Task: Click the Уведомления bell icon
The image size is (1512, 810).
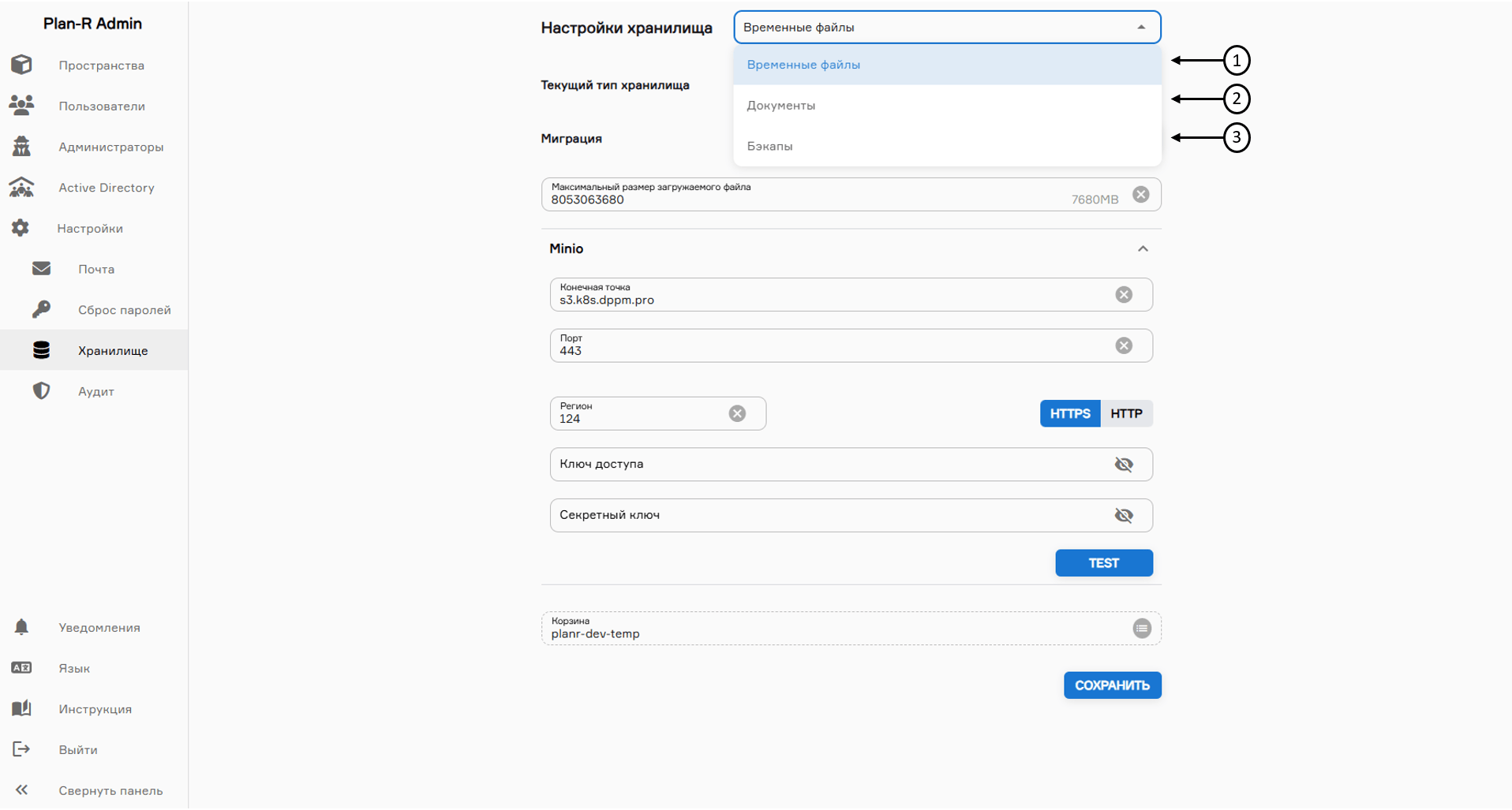Action: coord(21,627)
